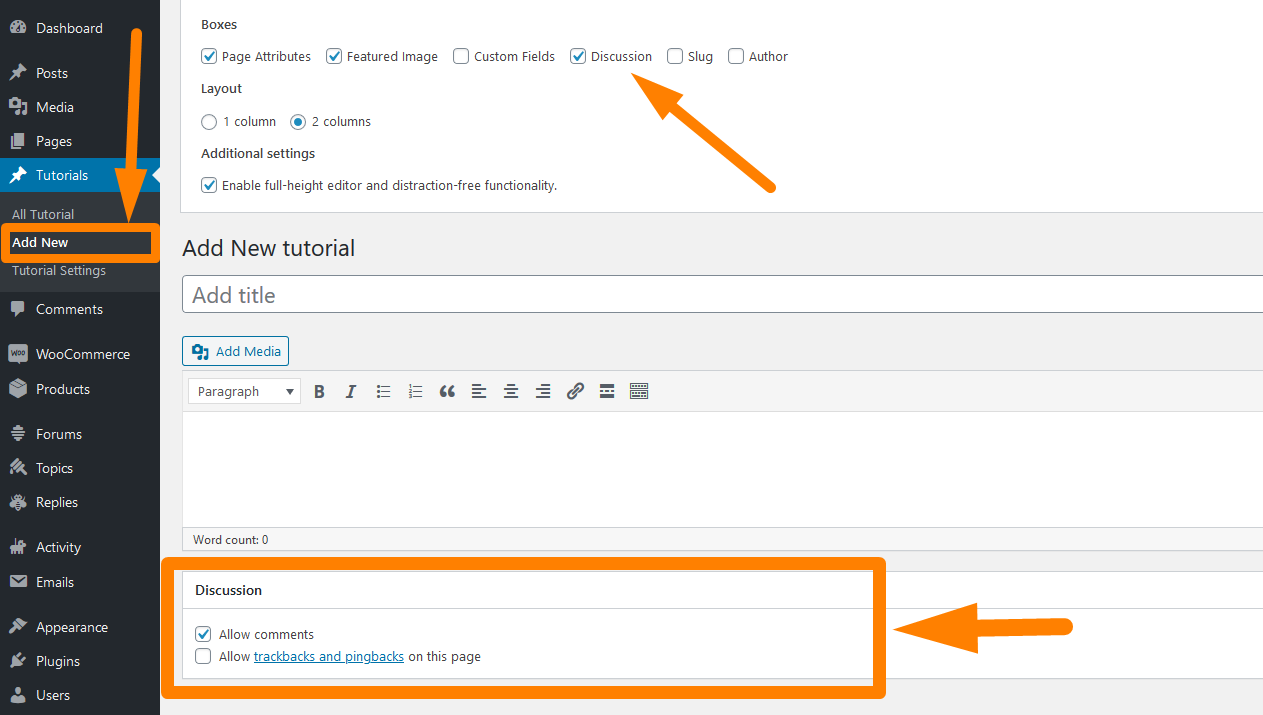Enable the Author box
Screen dimensions: 1263x715
click(x=736, y=56)
